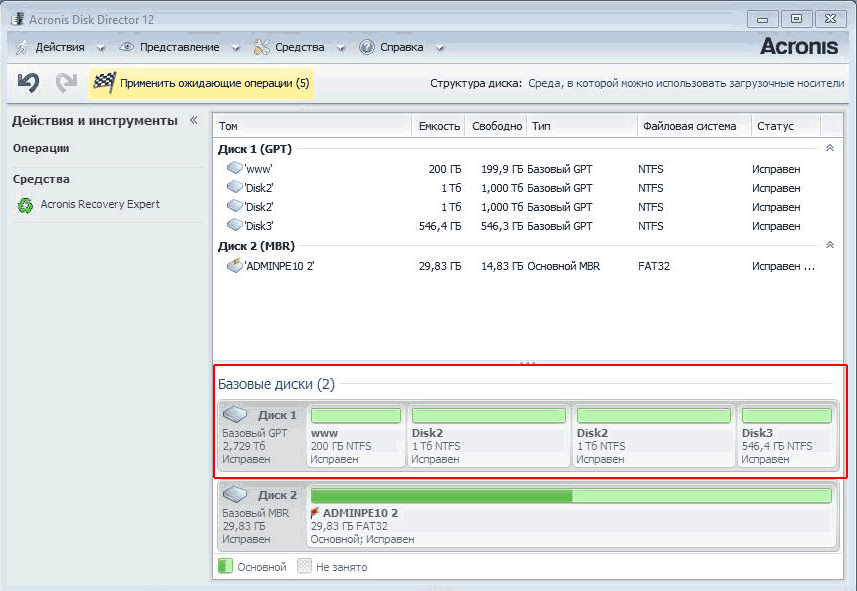Click the tools icon beside Средства
This screenshot has height=591, width=857.
pyautogui.click(x=261, y=48)
